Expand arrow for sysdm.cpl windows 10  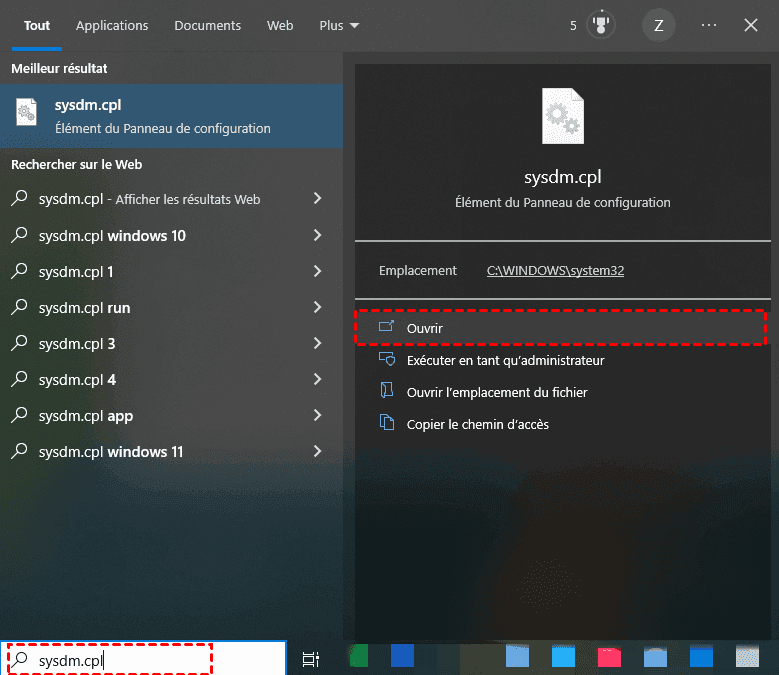click(317, 235)
